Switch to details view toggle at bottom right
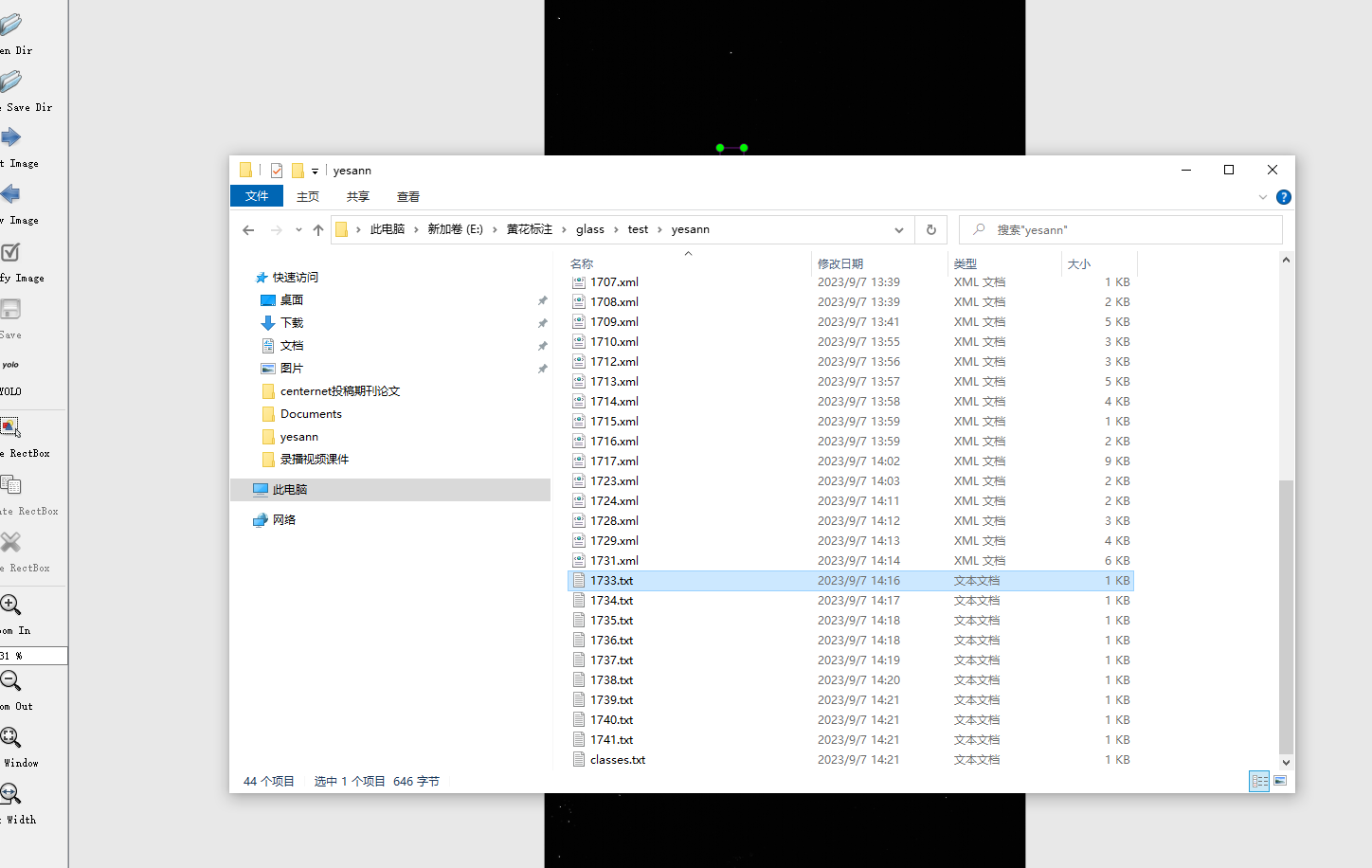The height and width of the screenshot is (868, 1372). click(1259, 781)
